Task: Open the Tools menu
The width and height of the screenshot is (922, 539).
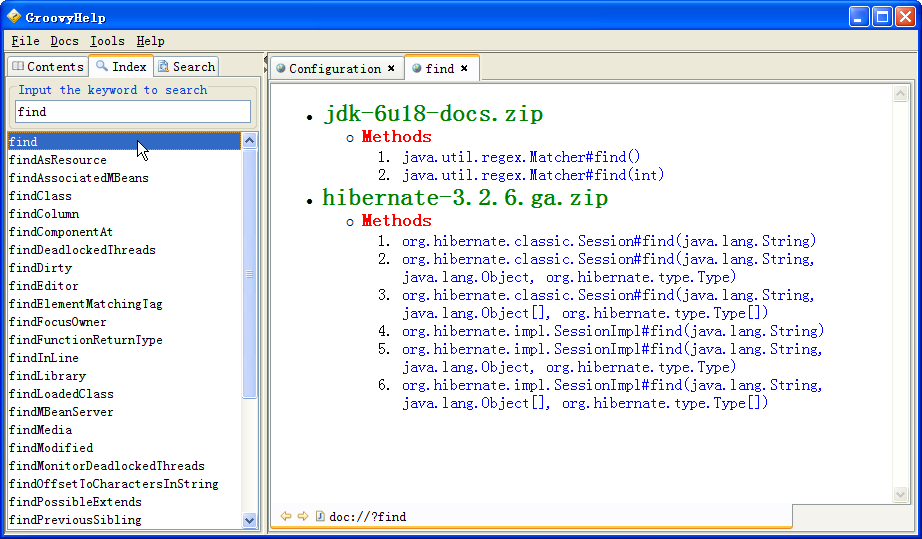Action: 107,41
